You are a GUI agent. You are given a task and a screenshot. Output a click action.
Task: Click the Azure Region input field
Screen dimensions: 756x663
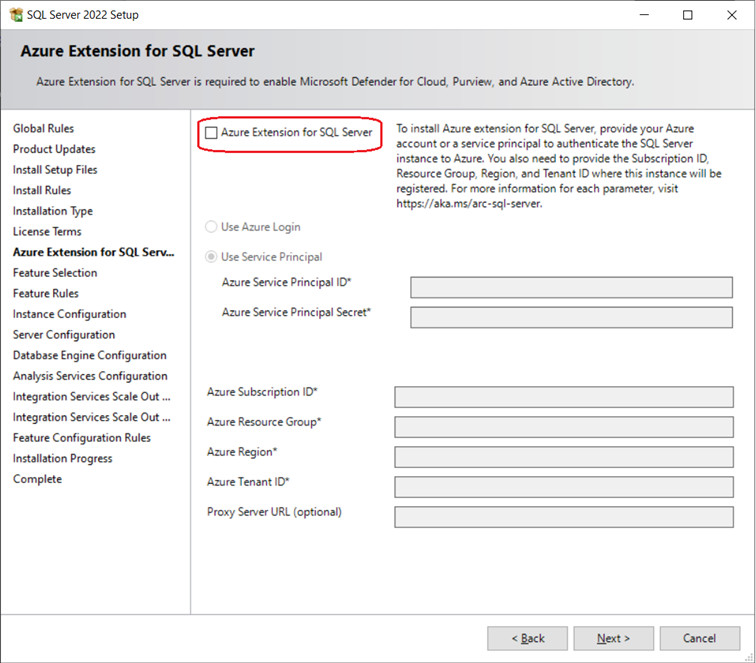coord(564,457)
